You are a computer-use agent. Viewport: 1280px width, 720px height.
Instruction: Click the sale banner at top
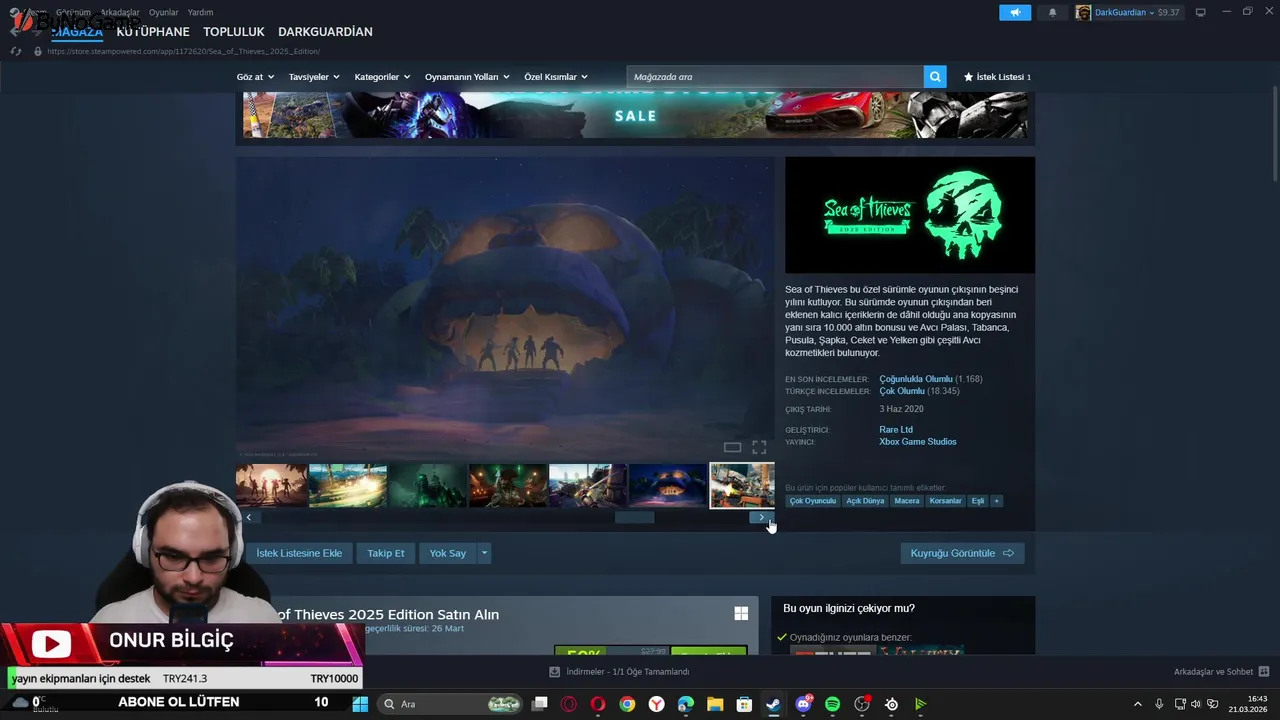point(635,115)
